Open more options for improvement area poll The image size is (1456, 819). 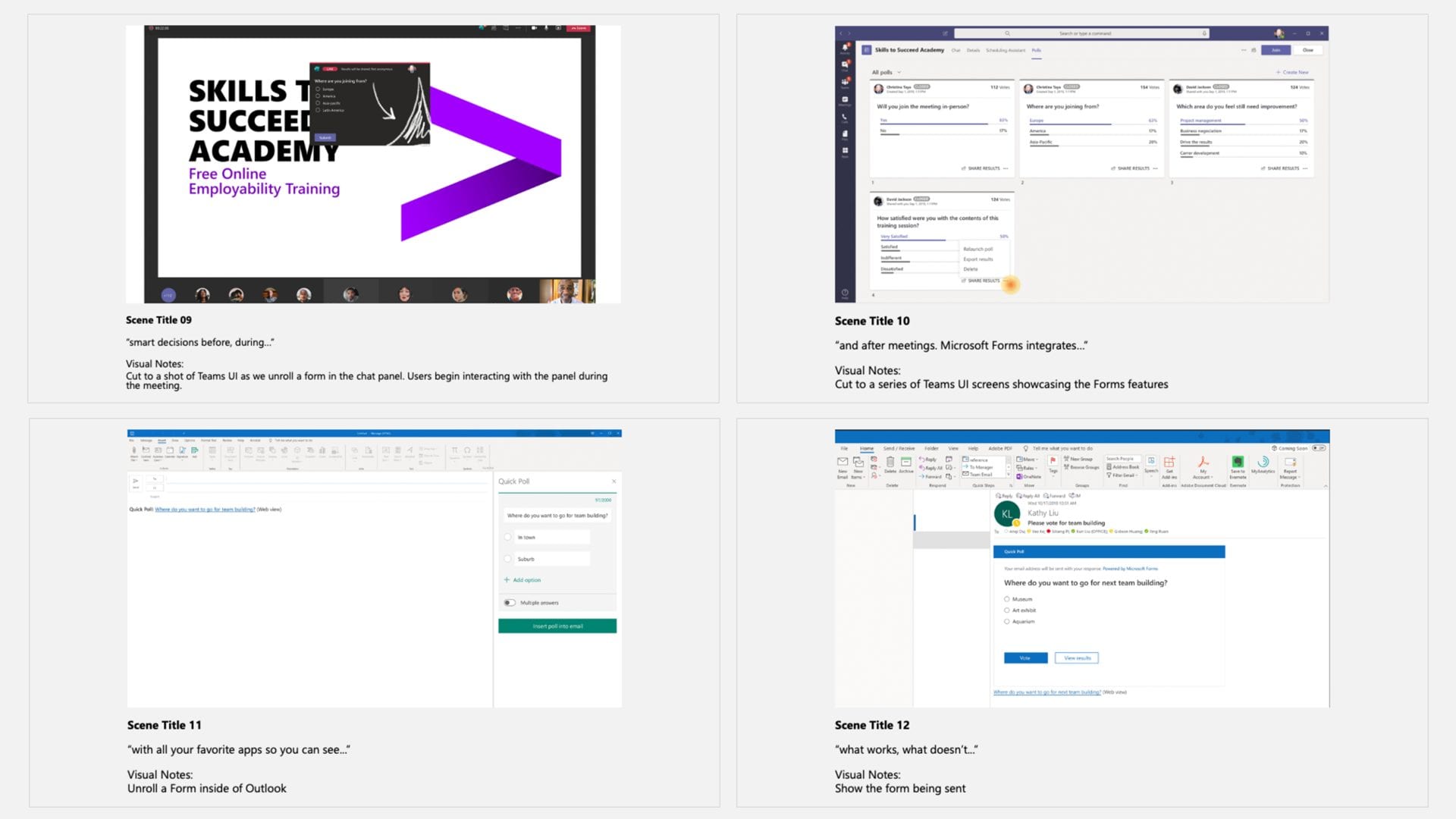[x=1305, y=168]
